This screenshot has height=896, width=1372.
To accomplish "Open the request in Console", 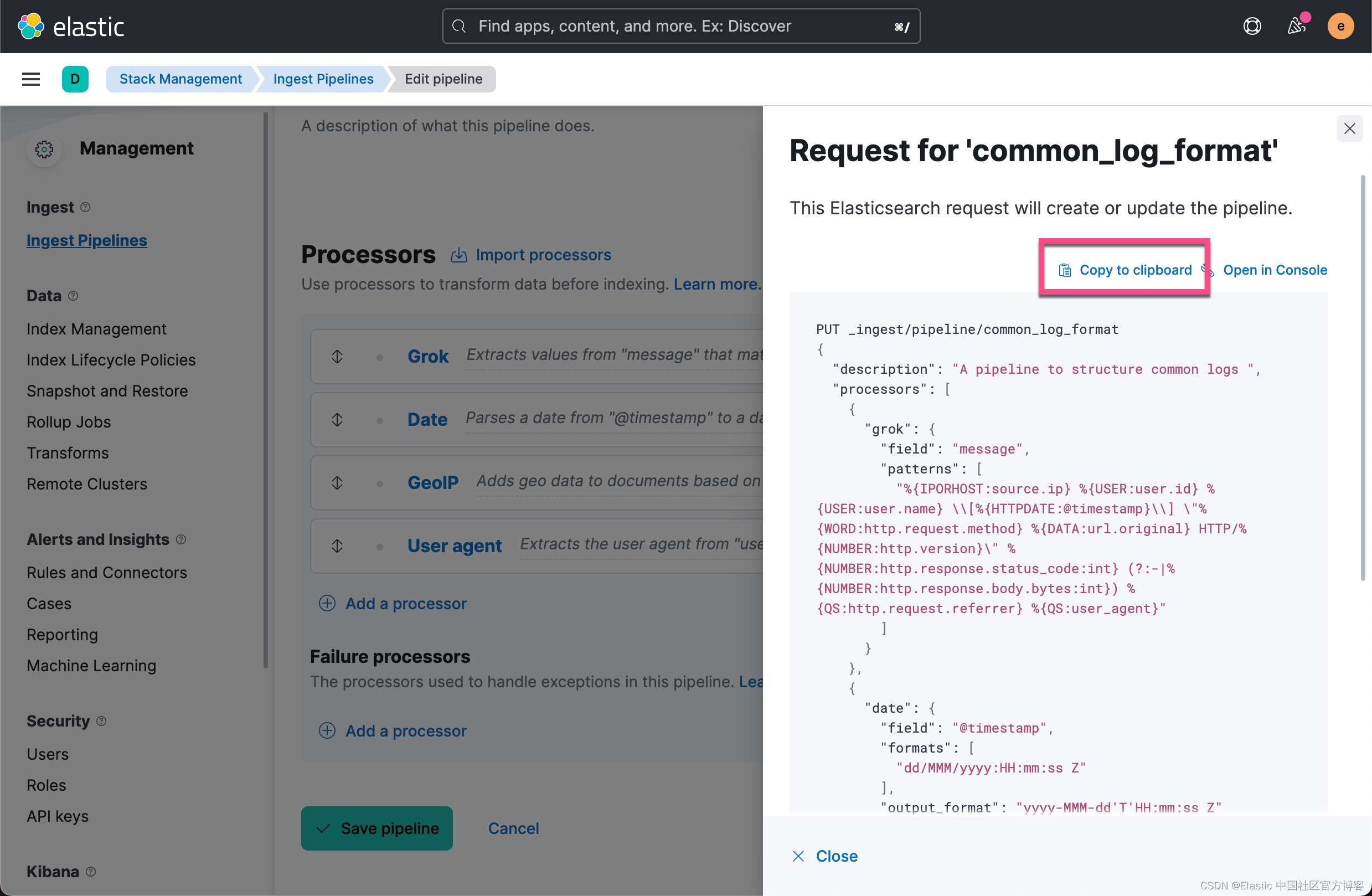I will coord(1275,270).
